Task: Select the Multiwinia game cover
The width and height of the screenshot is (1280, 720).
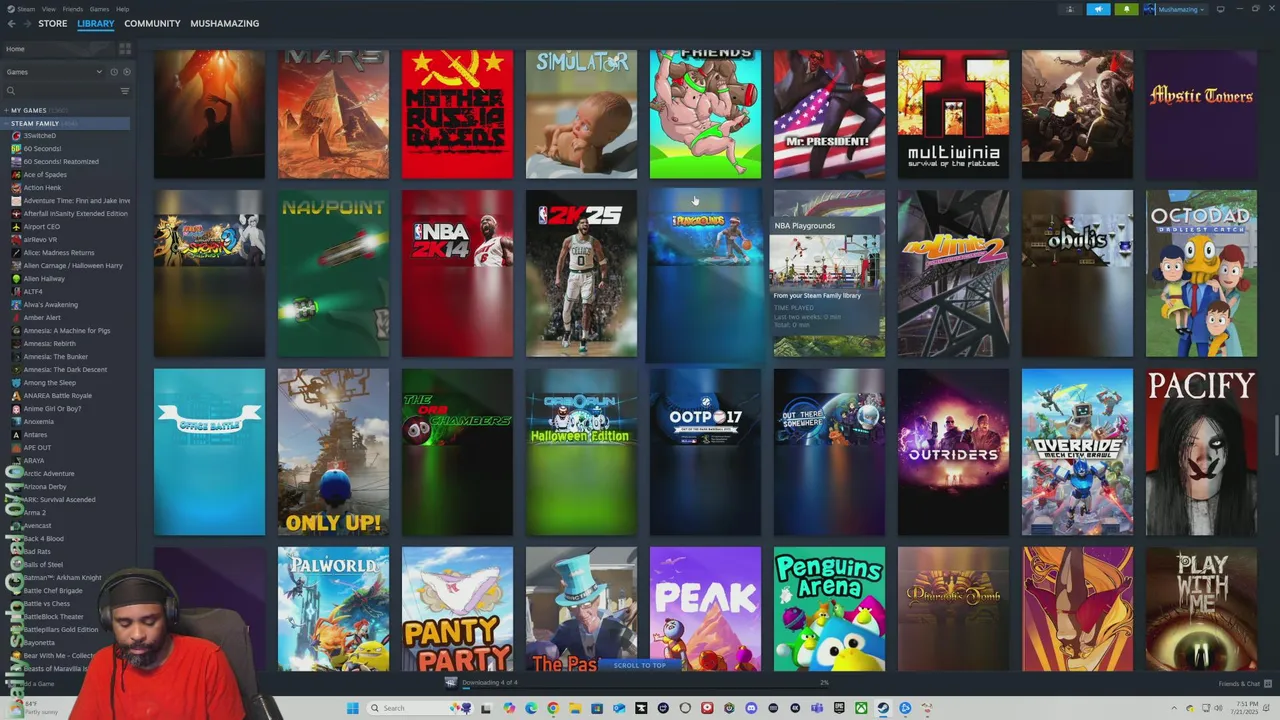Action: pos(953,114)
